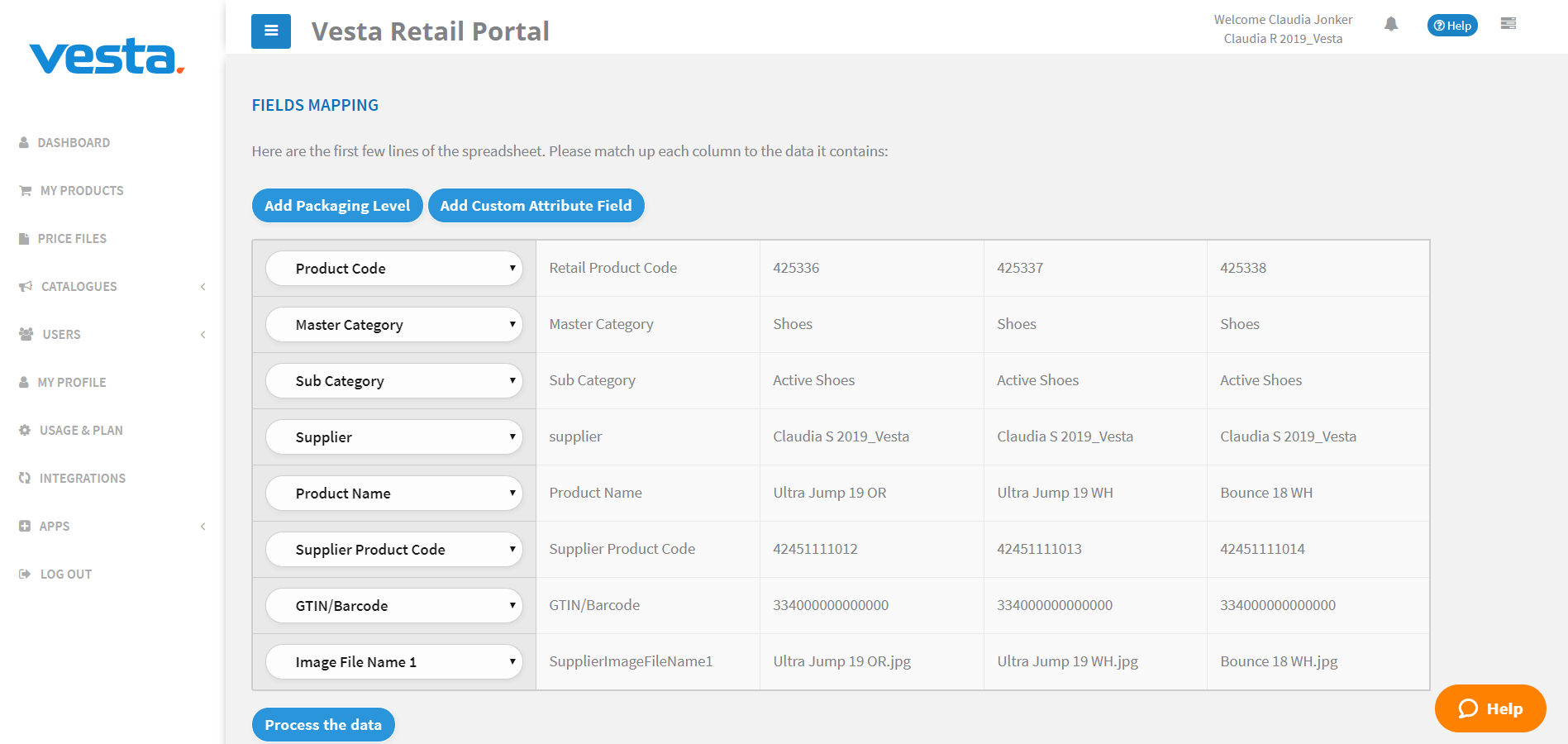Click the Usage & Plan gear icon
The image size is (1568, 744).
click(x=25, y=430)
